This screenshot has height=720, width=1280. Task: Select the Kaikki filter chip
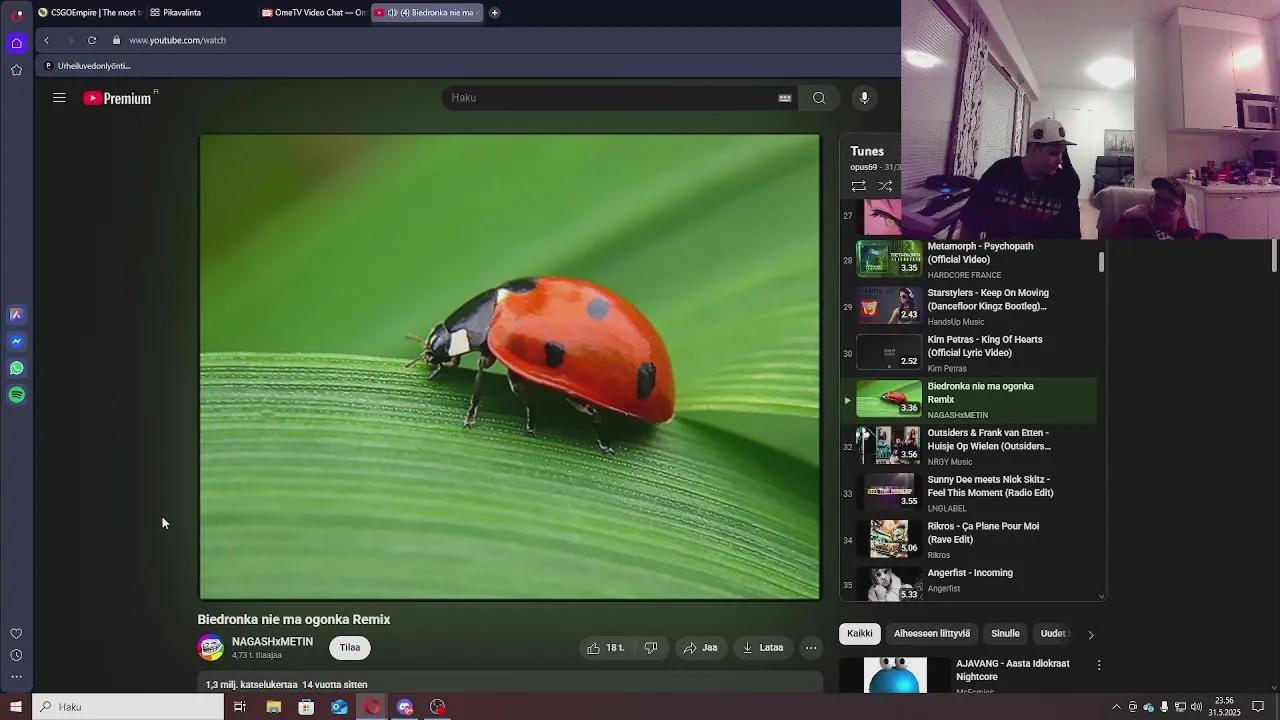(x=860, y=634)
